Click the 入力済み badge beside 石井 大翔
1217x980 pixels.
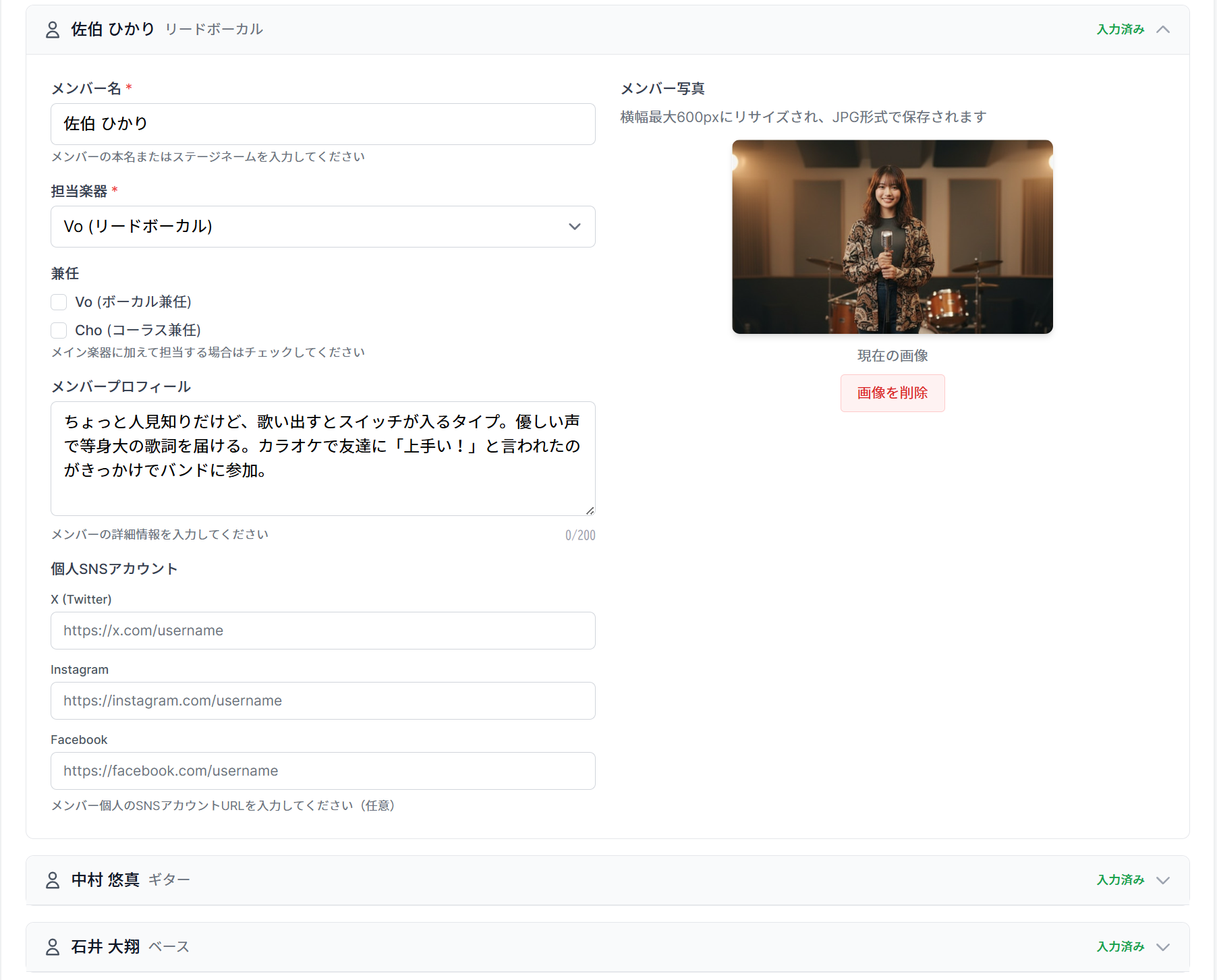(x=1120, y=947)
